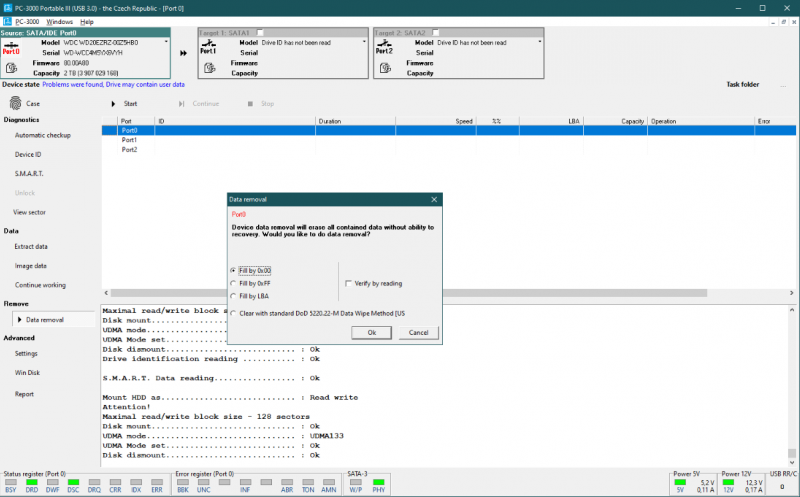Image resolution: width=800 pixels, height=497 pixels.
Task: Click the Operation column header
Action: point(701,121)
